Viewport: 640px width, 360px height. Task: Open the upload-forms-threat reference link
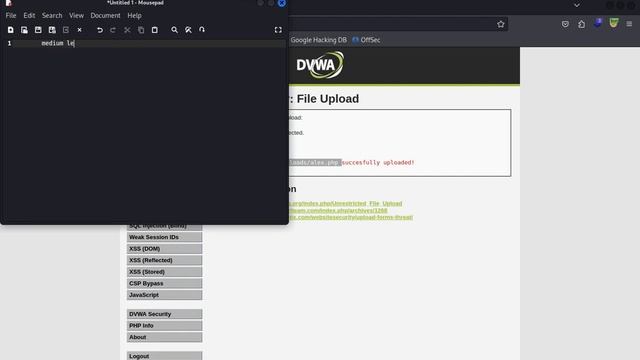pos(351,217)
